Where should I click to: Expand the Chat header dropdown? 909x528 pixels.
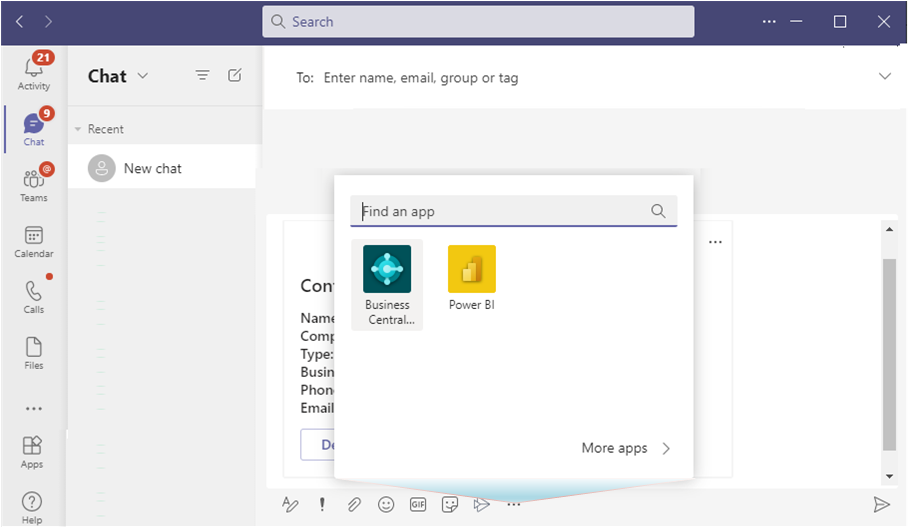click(x=143, y=76)
